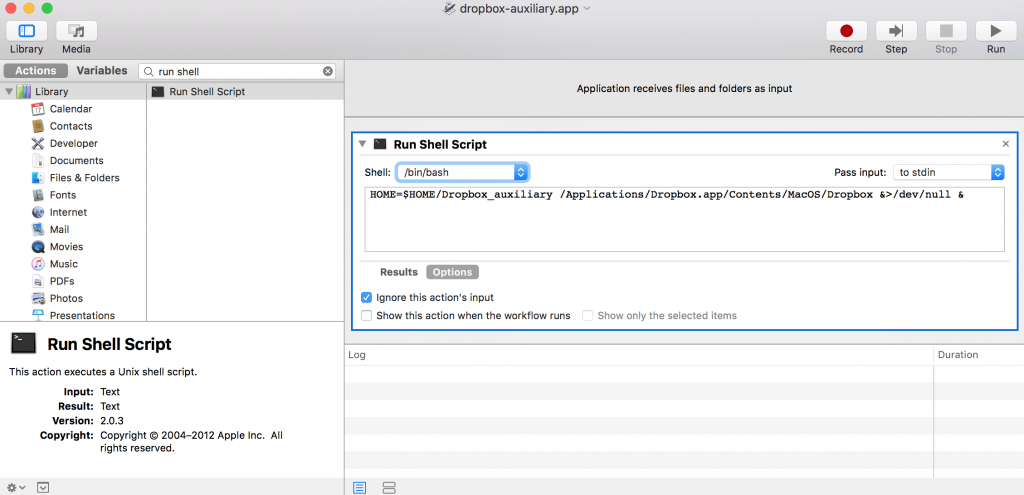Collapse the Library tree

click(x=9, y=91)
